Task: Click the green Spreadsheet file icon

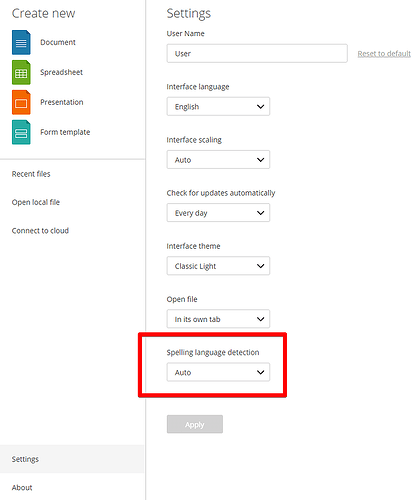Action: click(21, 72)
